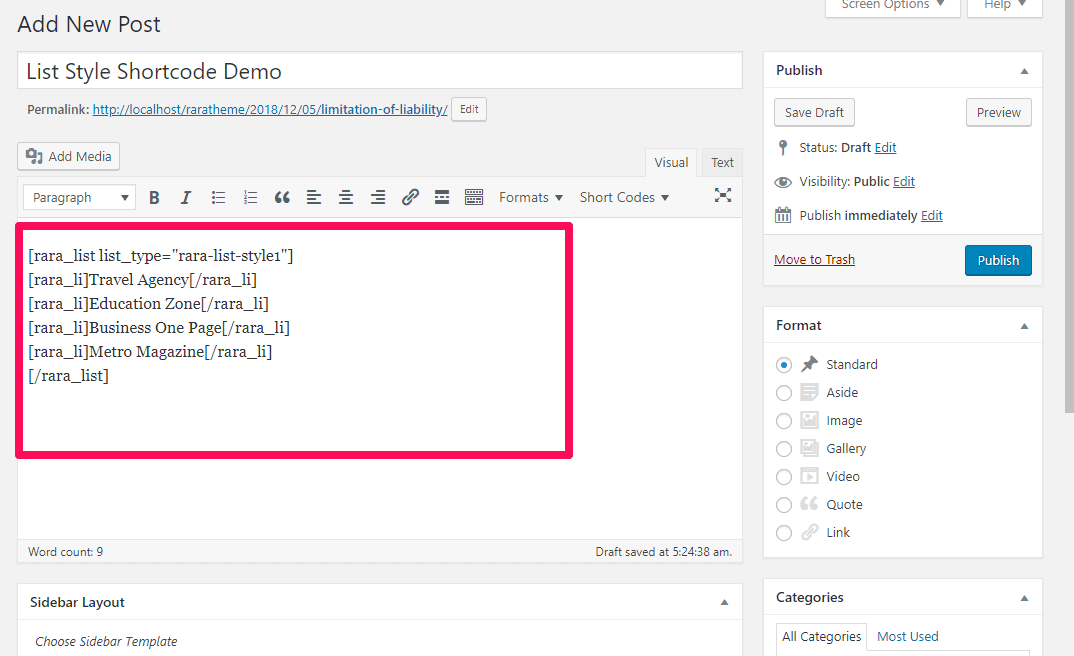Click the Metro Magazine shortcode line
The width and height of the screenshot is (1074, 656).
point(150,352)
